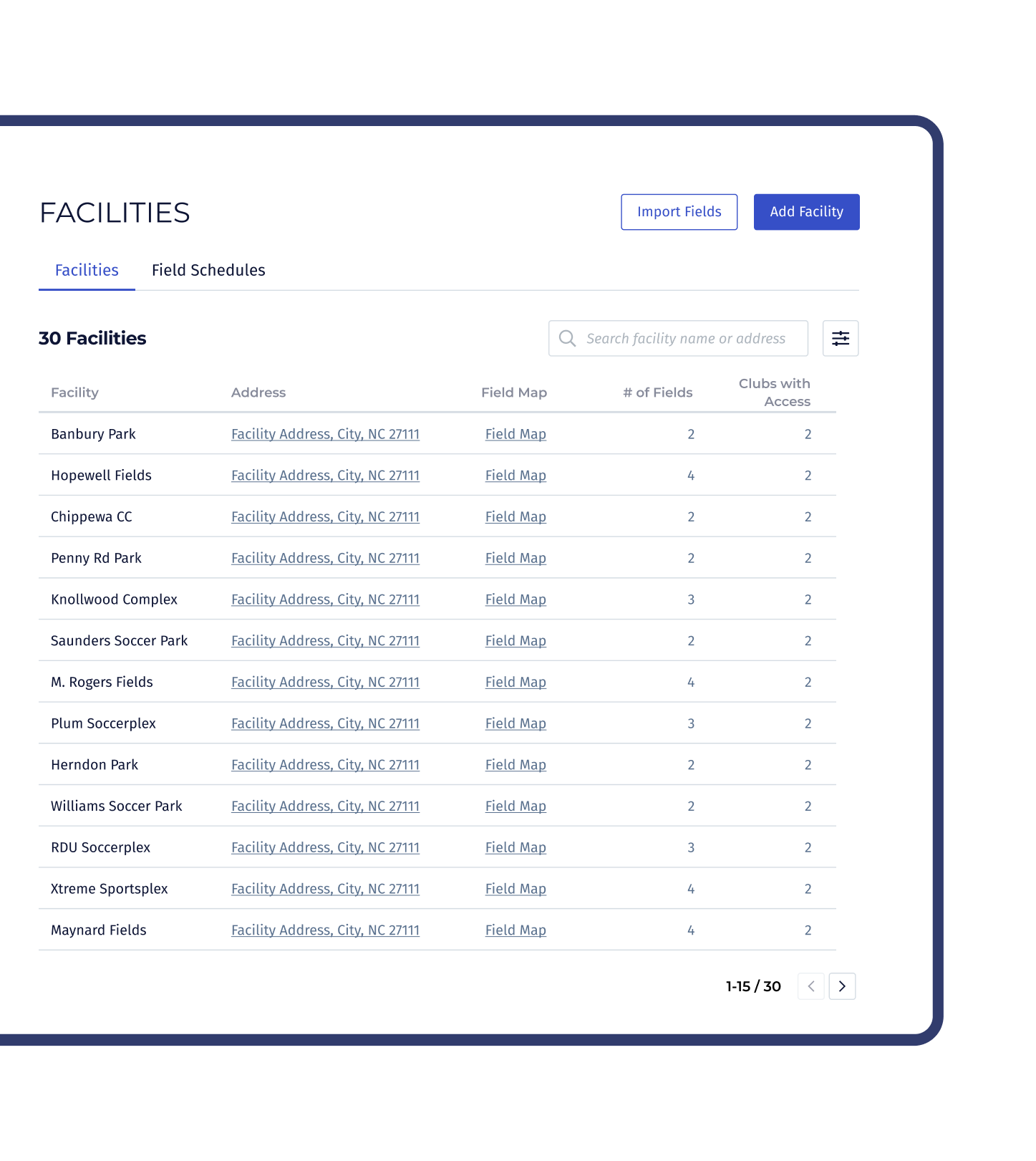Select the Saunders Soccer Park name
Image resolution: width=1036 pixels, height=1161 pixels.
pyautogui.click(x=119, y=641)
